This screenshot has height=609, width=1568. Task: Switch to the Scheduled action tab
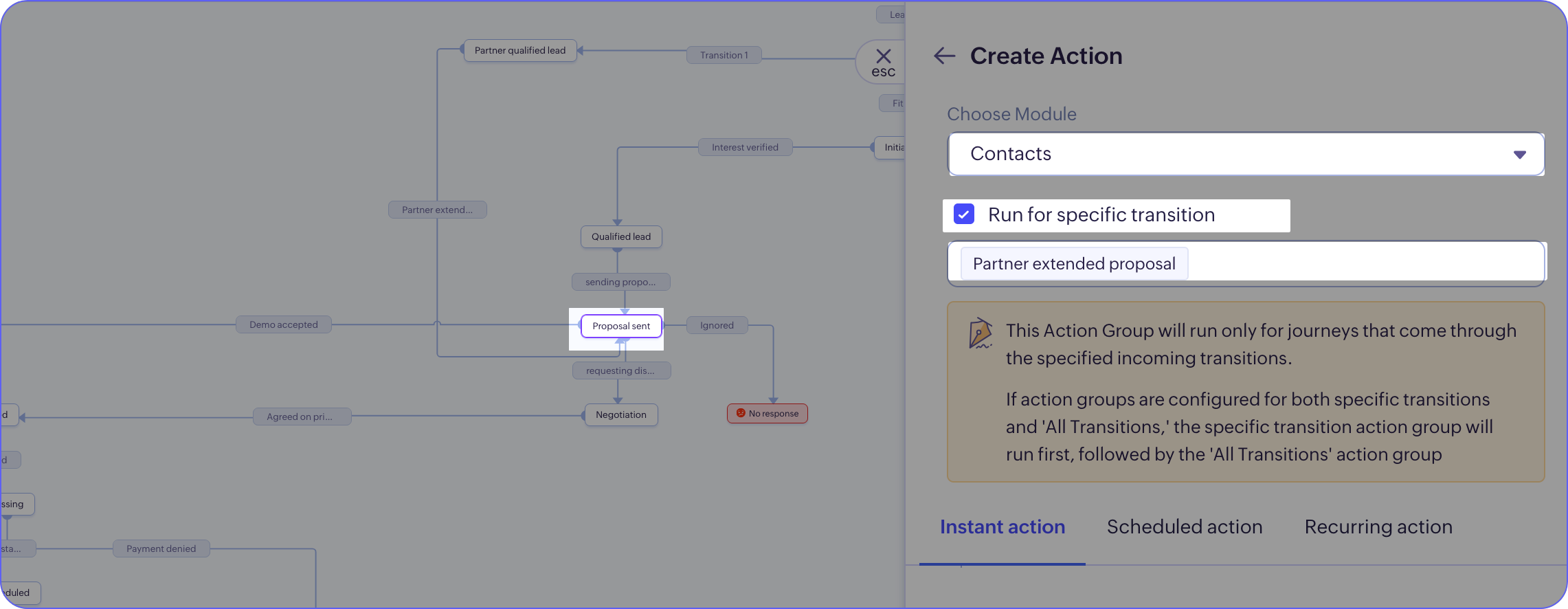[1185, 527]
